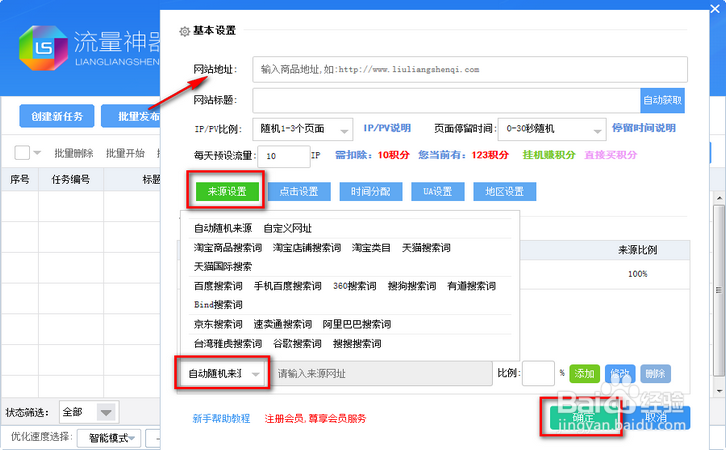Click the 修改 button
Image resolution: width=726 pixels, height=450 pixels.
point(620,373)
